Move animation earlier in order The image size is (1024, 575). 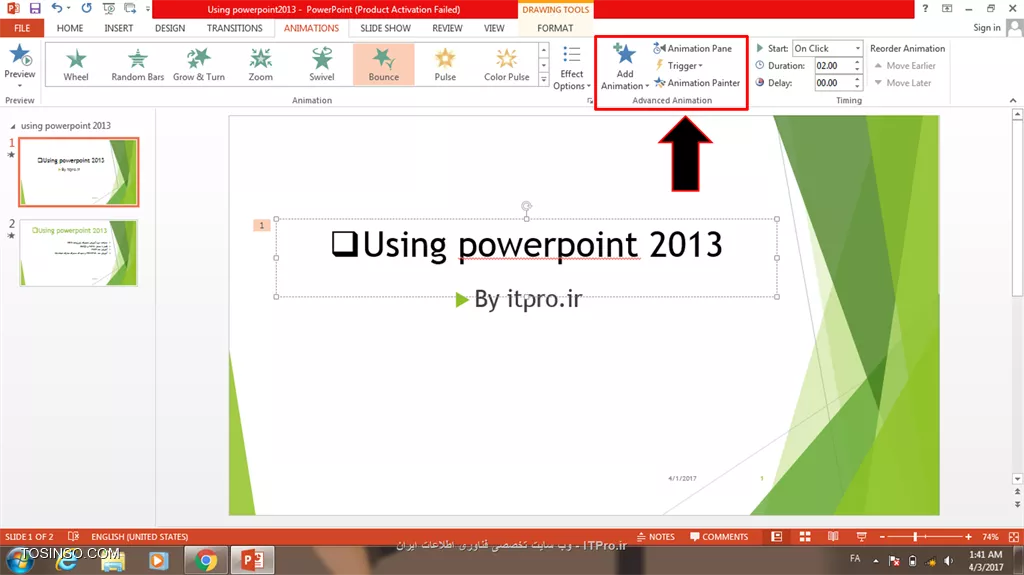click(905, 65)
